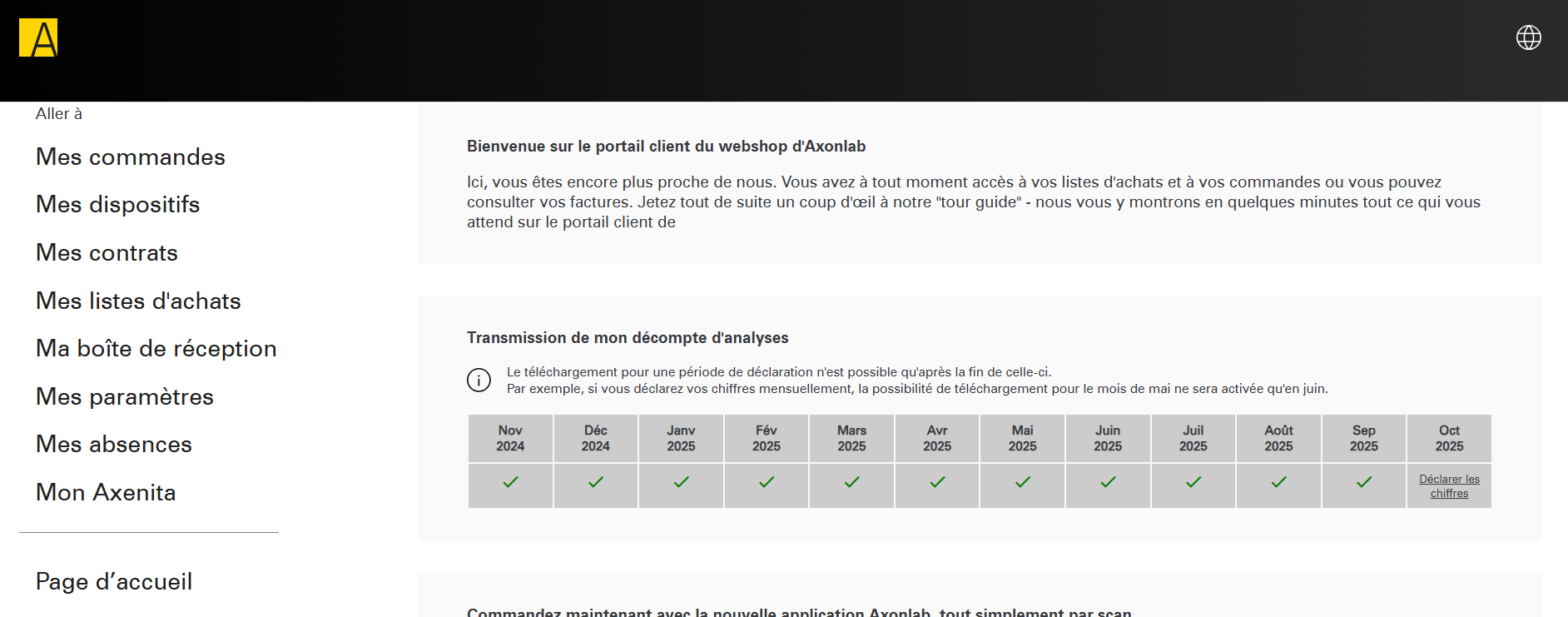The width and height of the screenshot is (1568, 617).
Task: Go to Mes absences
Action: pyautogui.click(x=114, y=444)
